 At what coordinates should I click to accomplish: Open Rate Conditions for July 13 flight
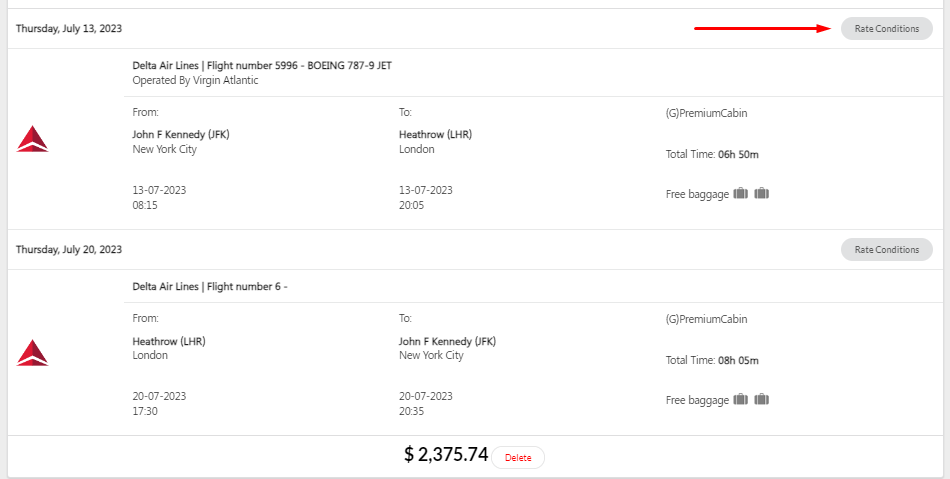pos(886,28)
